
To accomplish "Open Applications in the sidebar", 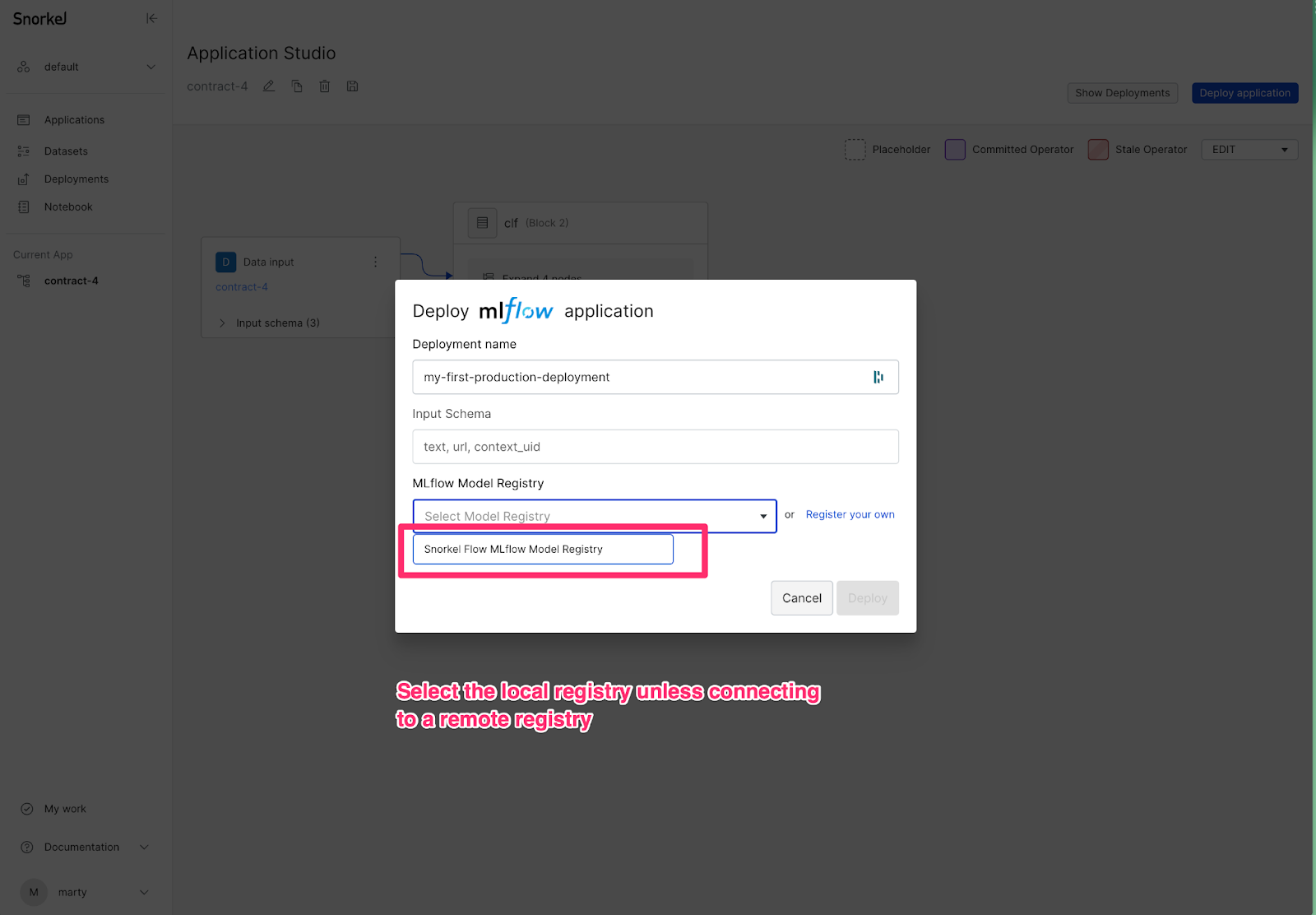I will [74, 120].
